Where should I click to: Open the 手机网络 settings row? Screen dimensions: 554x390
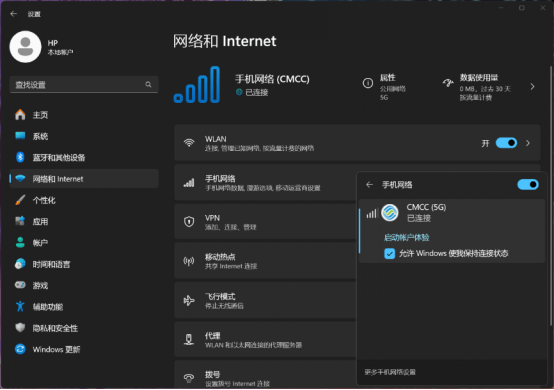coord(265,183)
